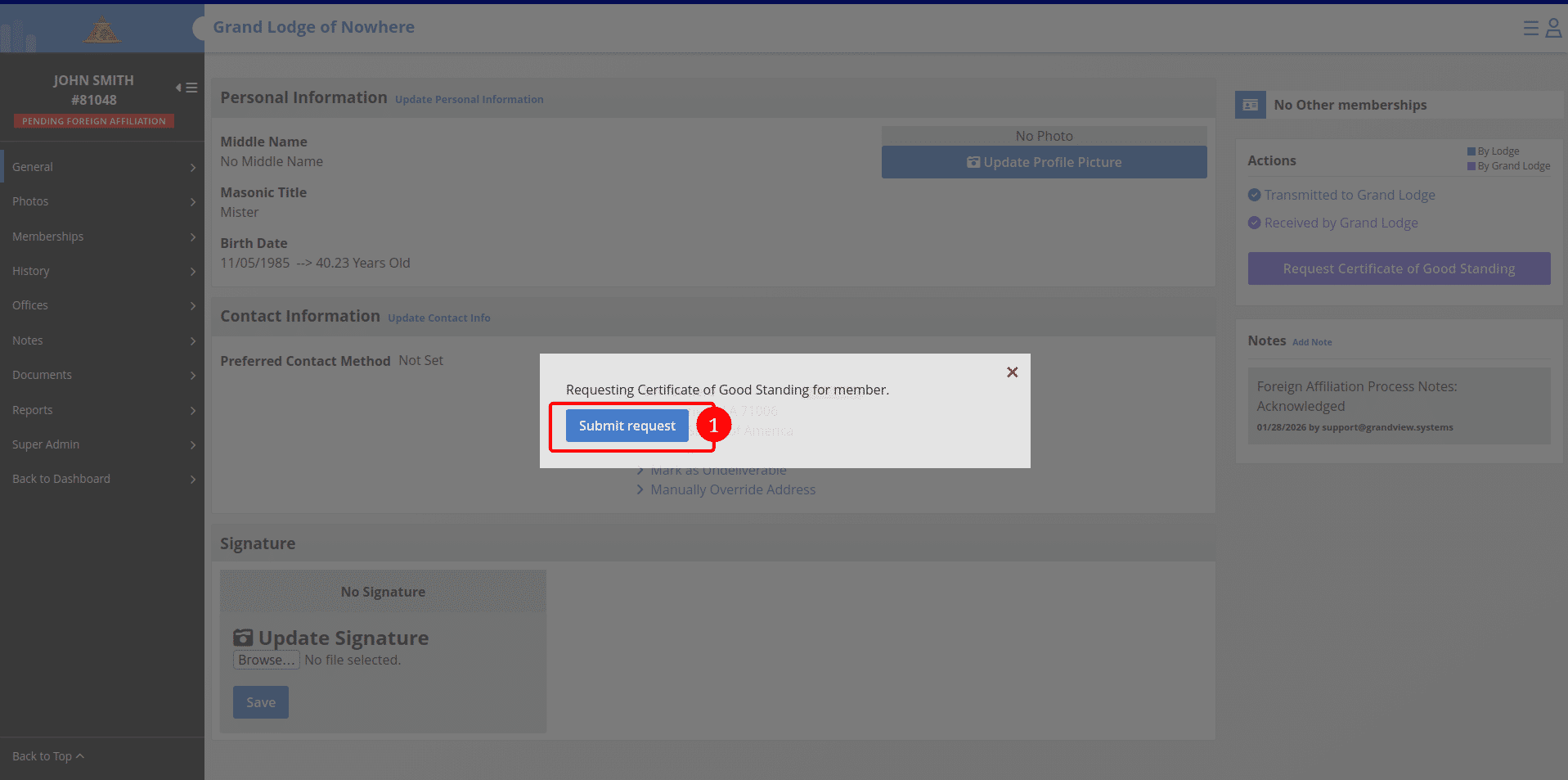The height and width of the screenshot is (780, 1568).
Task: Expand the Memberships sidebar section
Action: click(x=102, y=237)
